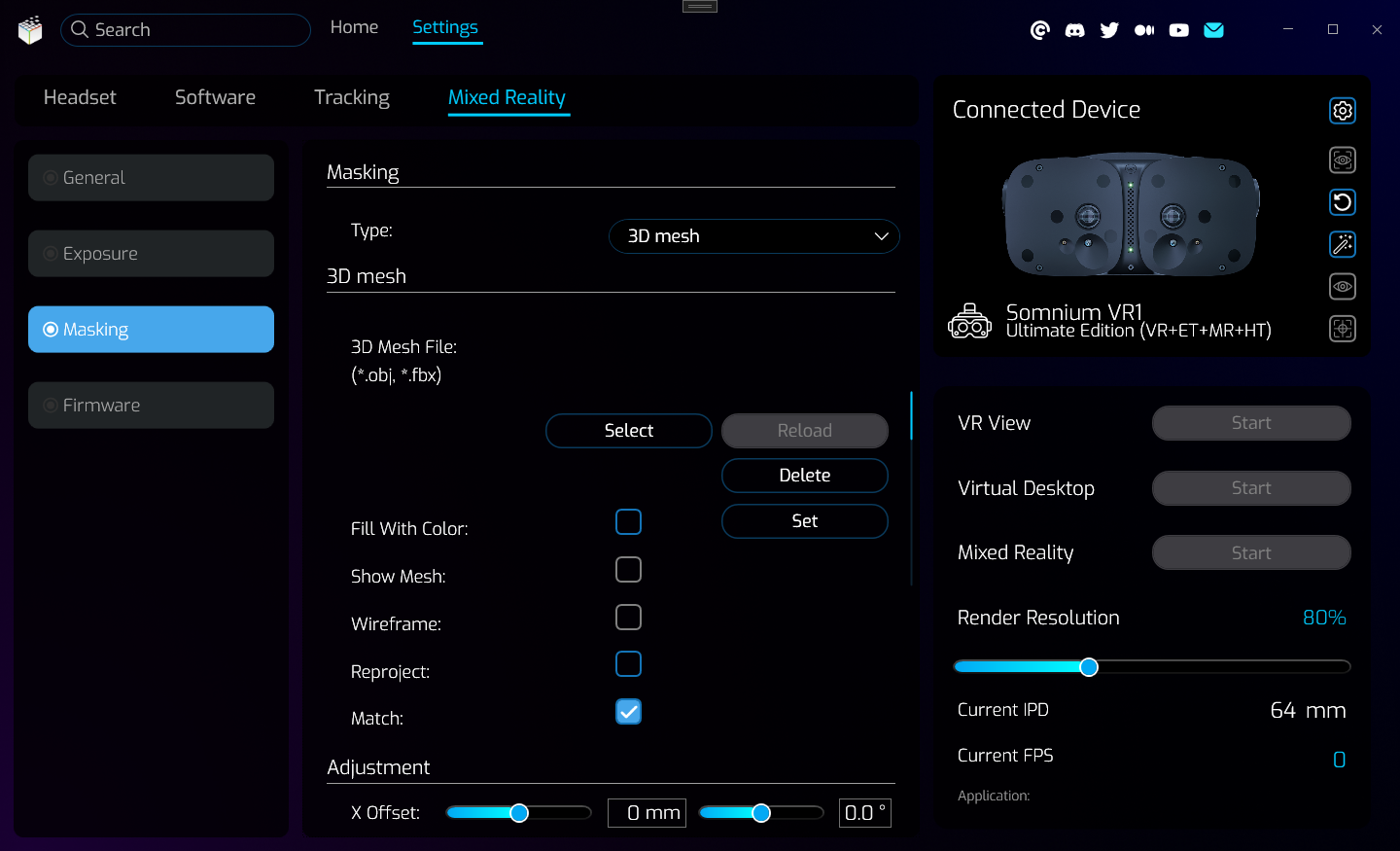Switch to the Tracking tab
The image size is (1400, 851).
click(352, 97)
